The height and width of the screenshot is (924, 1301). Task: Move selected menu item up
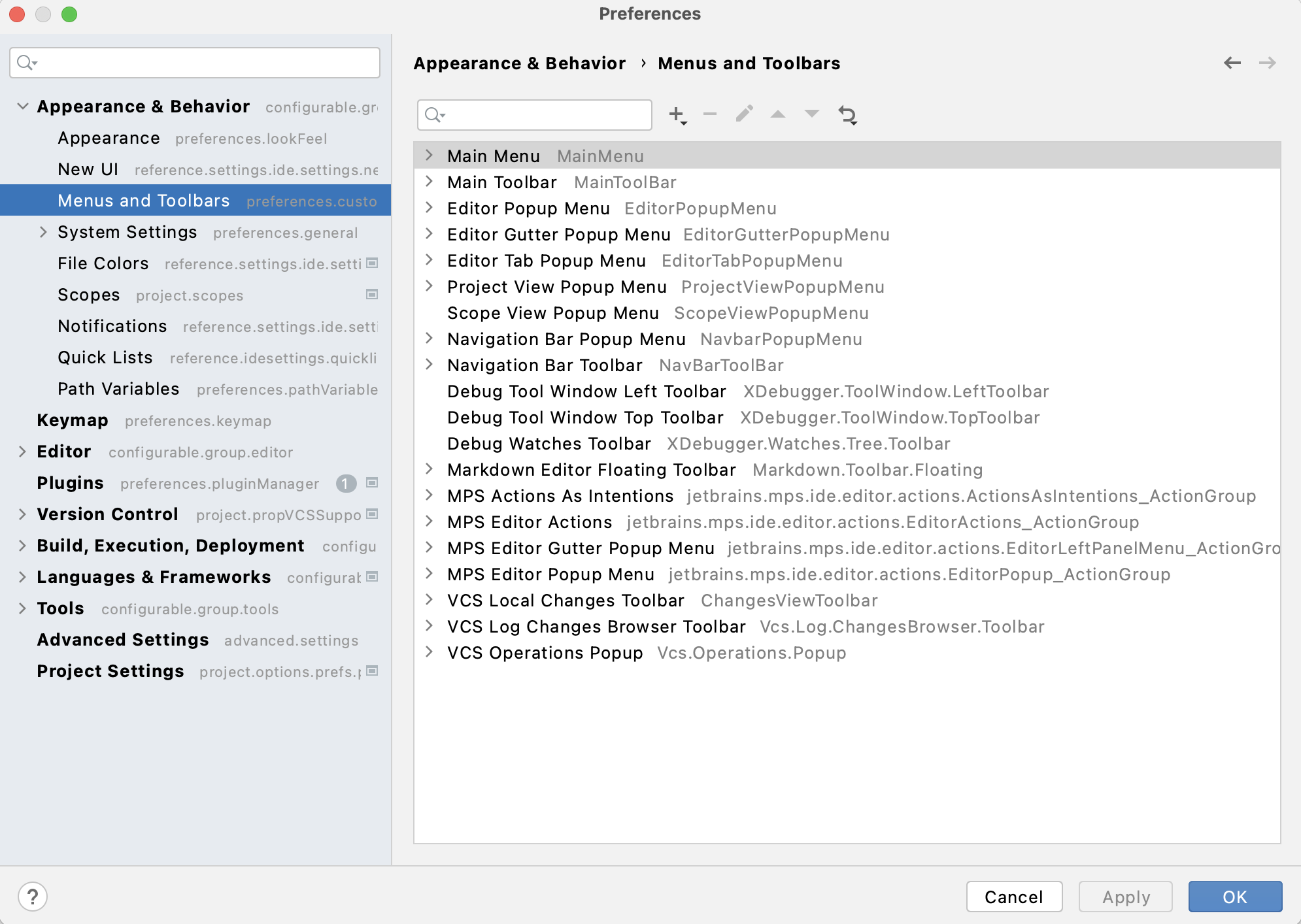coord(778,114)
